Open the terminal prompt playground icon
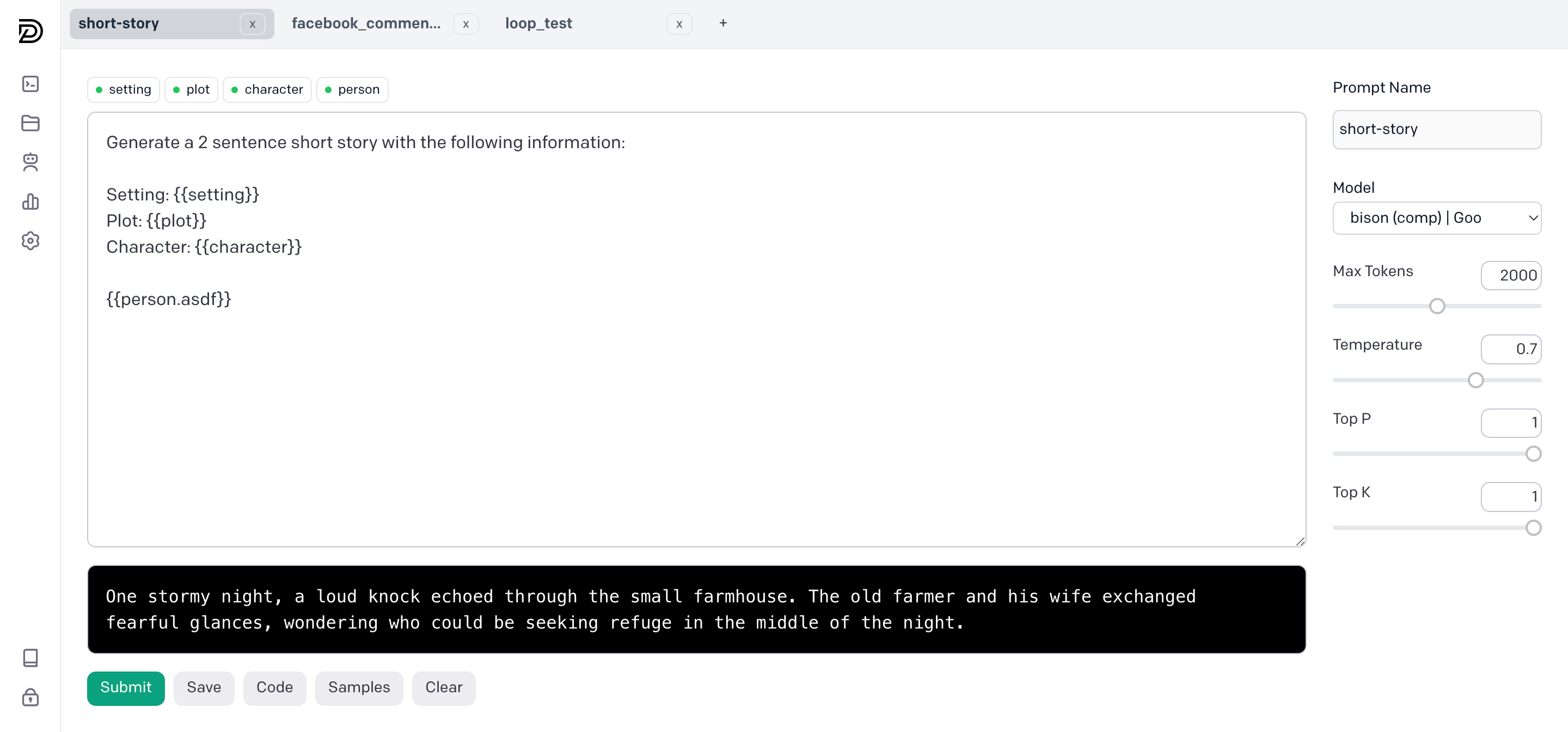The image size is (1568, 732). coord(30,84)
